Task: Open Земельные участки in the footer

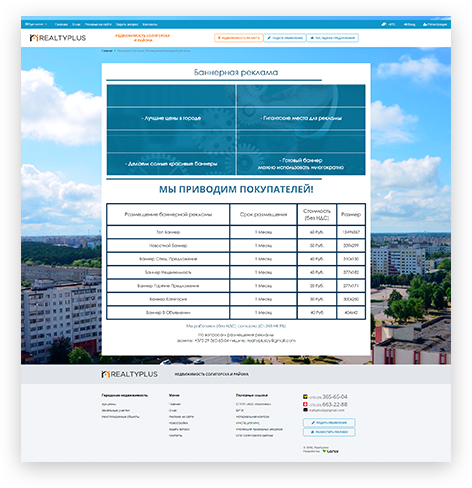Action: pos(116,411)
